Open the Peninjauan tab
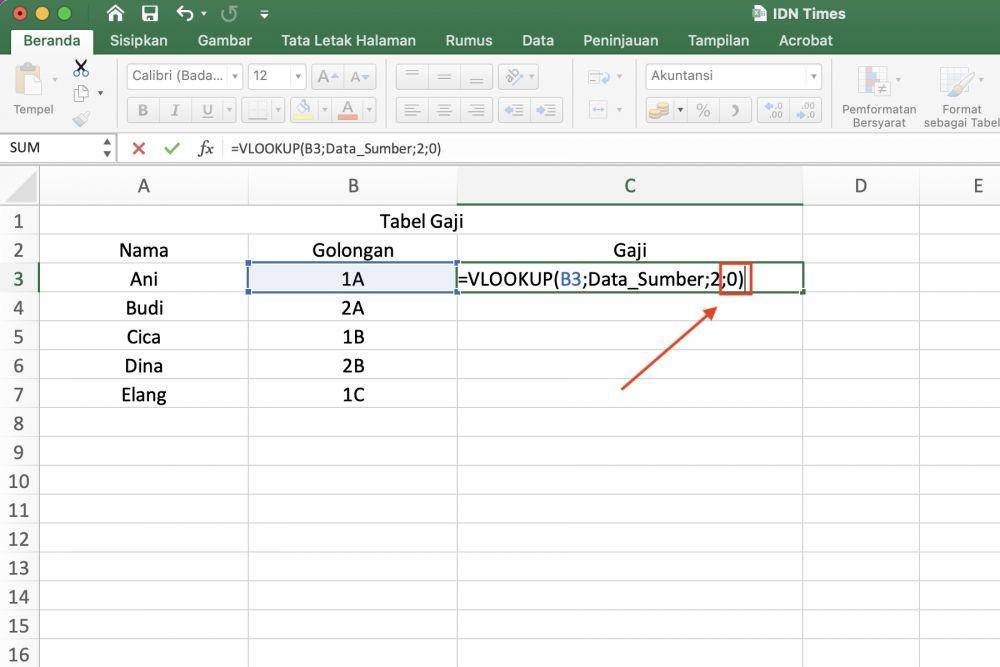 621,41
